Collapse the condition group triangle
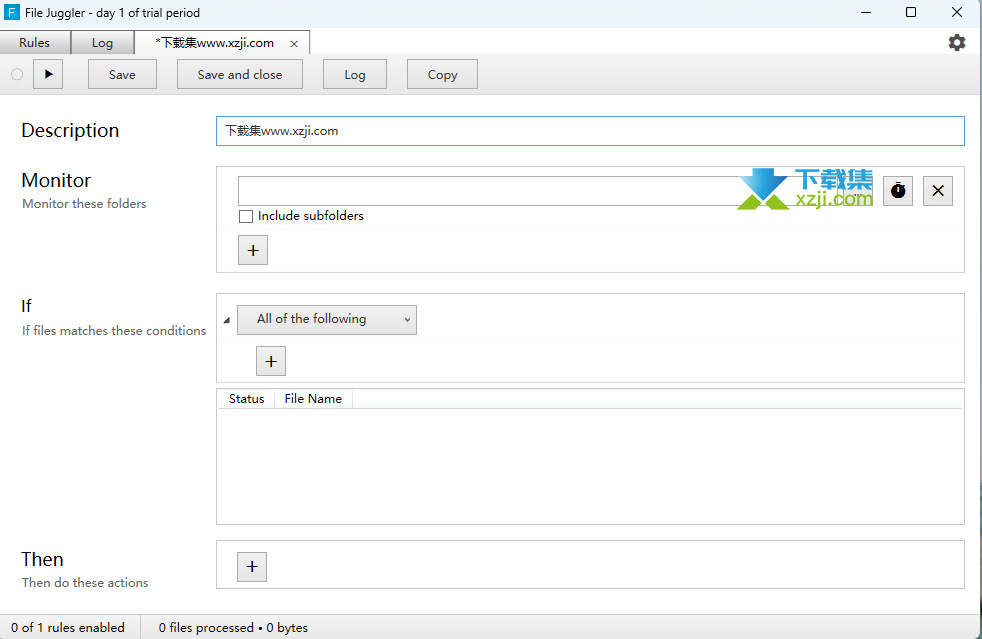Viewport: 982px width, 639px height. click(227, 320)
